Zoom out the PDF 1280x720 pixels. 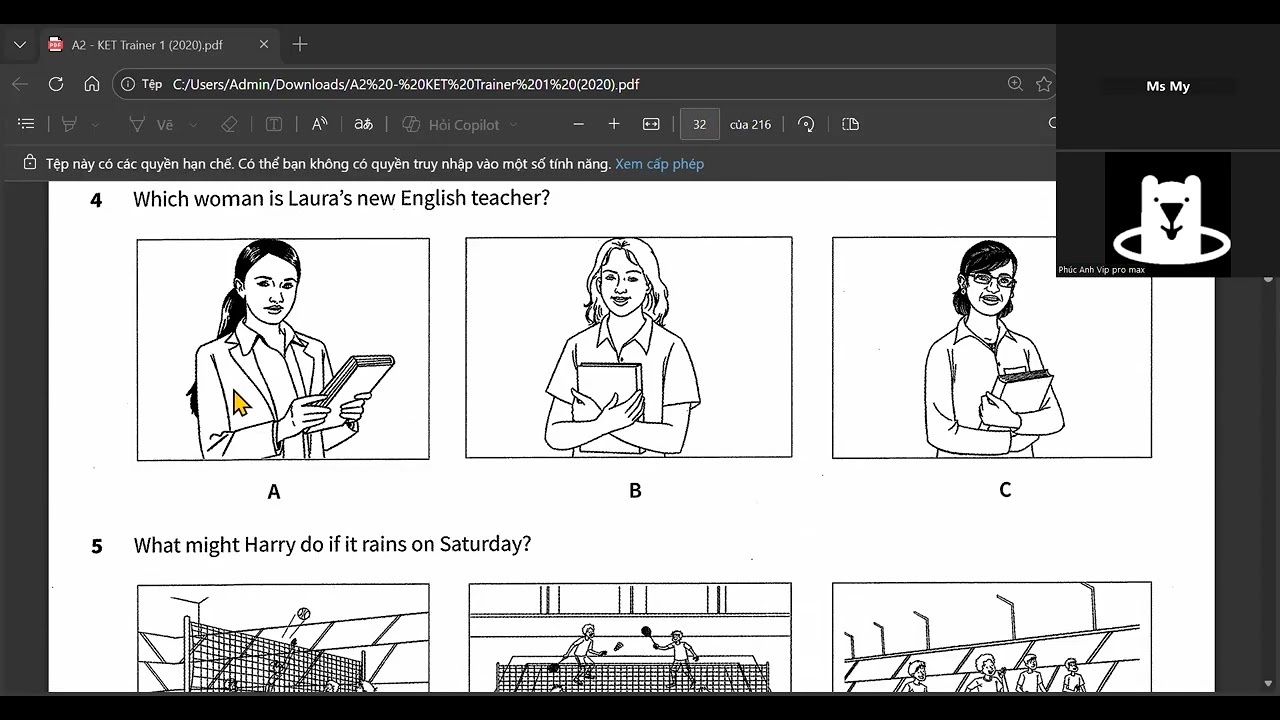(x=578, y=124)
